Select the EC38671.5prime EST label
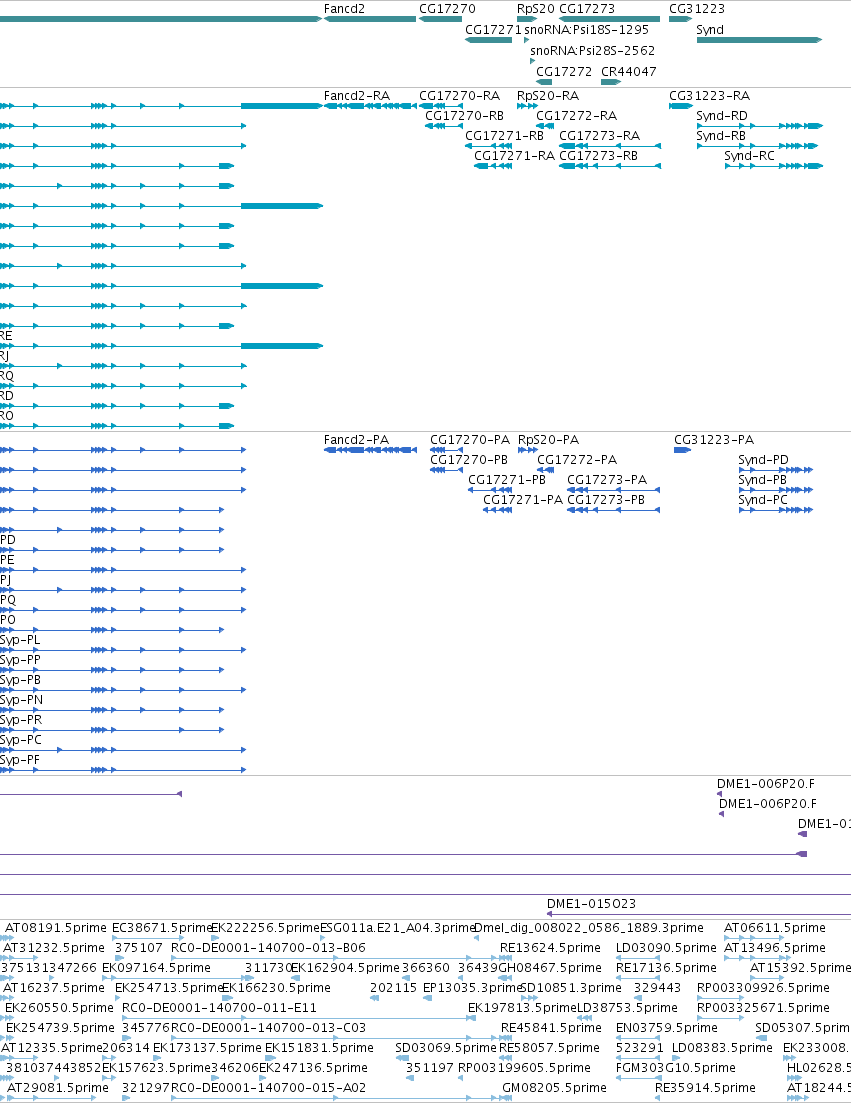Viewport: 851px width, 1103px height. tap(162, 928)
